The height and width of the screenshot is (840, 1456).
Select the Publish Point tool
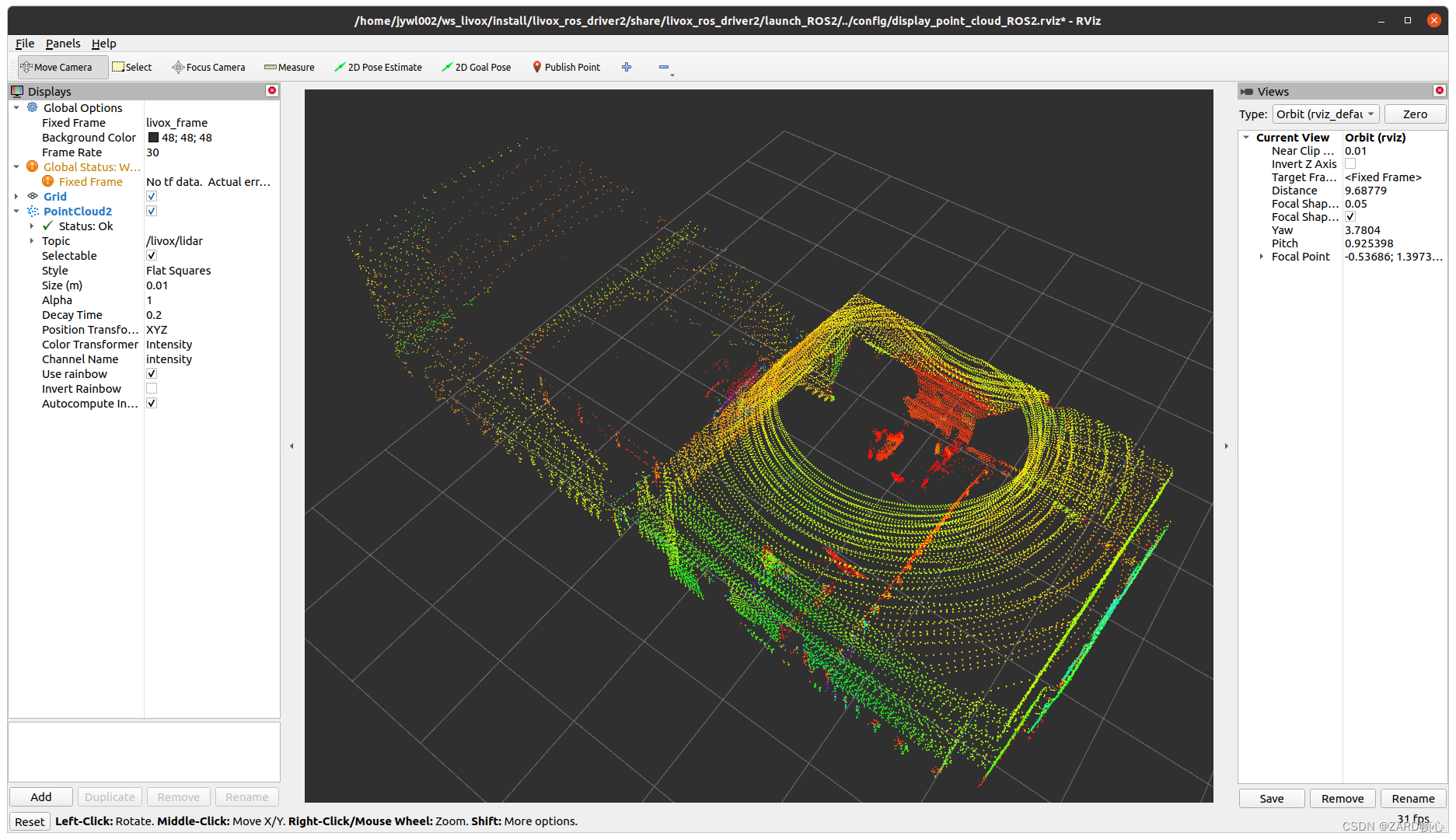(566, 67)
